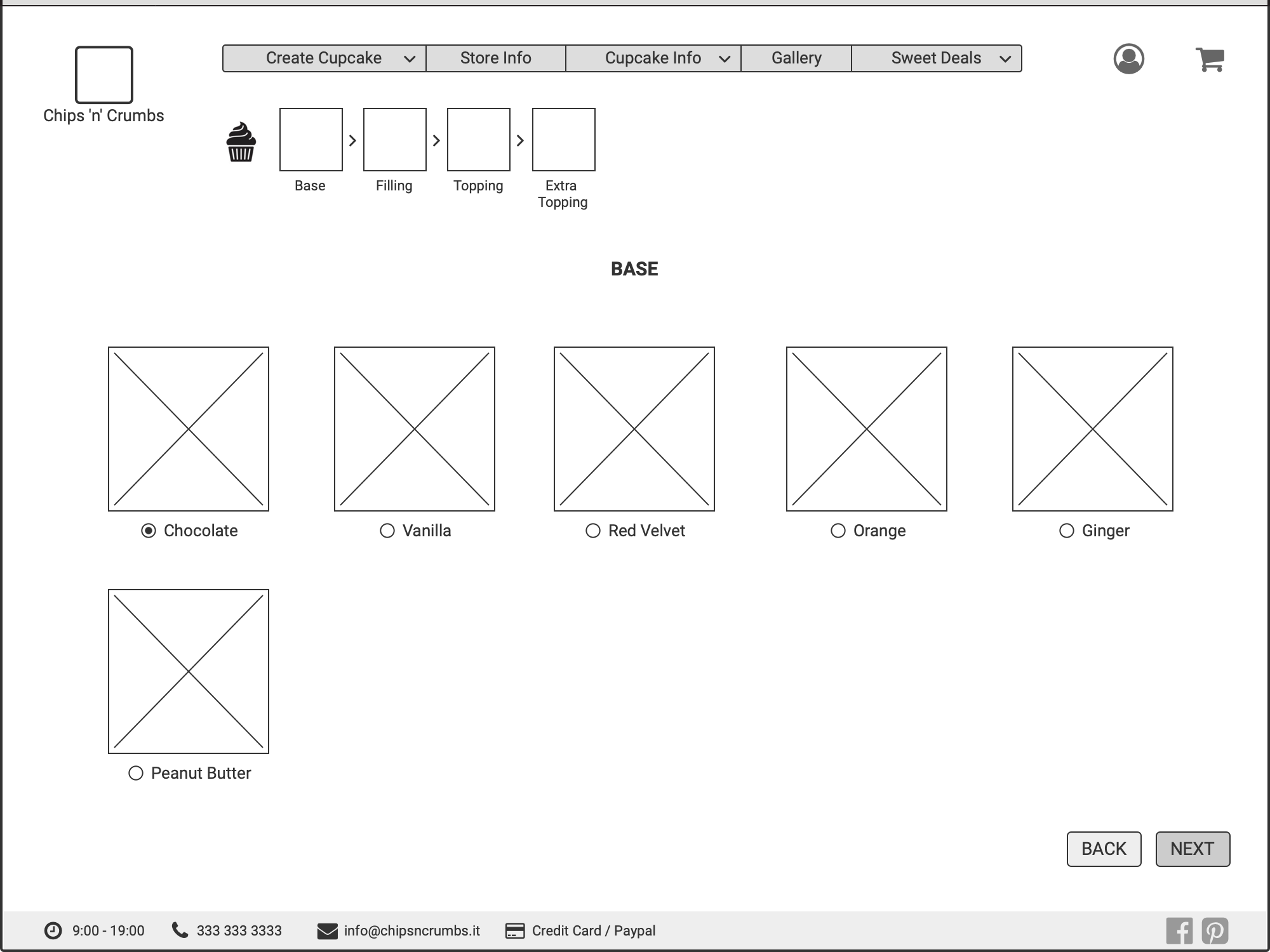Open the Facebook page icon in the footer
This screenshot has width=1270, height=952.
1179,931
